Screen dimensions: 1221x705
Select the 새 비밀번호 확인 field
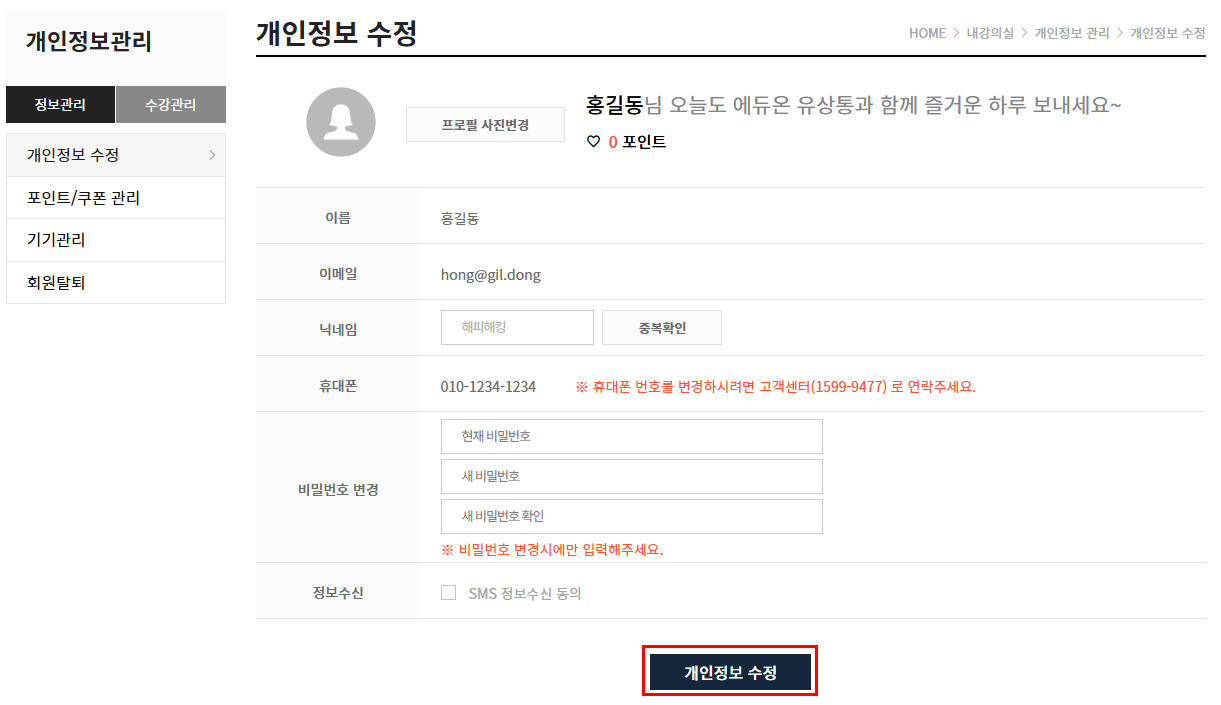(x=631, y=516)
